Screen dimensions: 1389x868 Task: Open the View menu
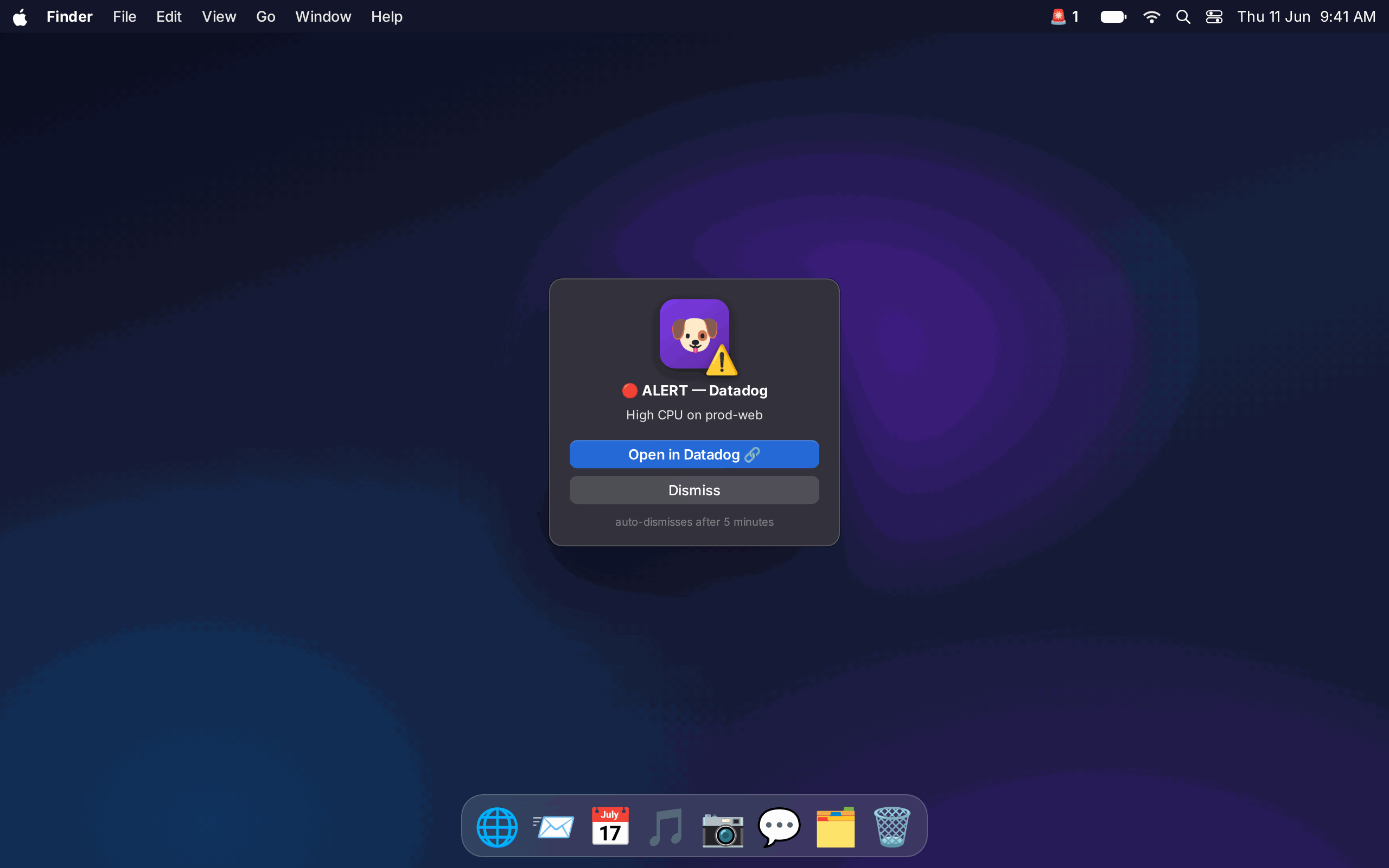(219, 17)
